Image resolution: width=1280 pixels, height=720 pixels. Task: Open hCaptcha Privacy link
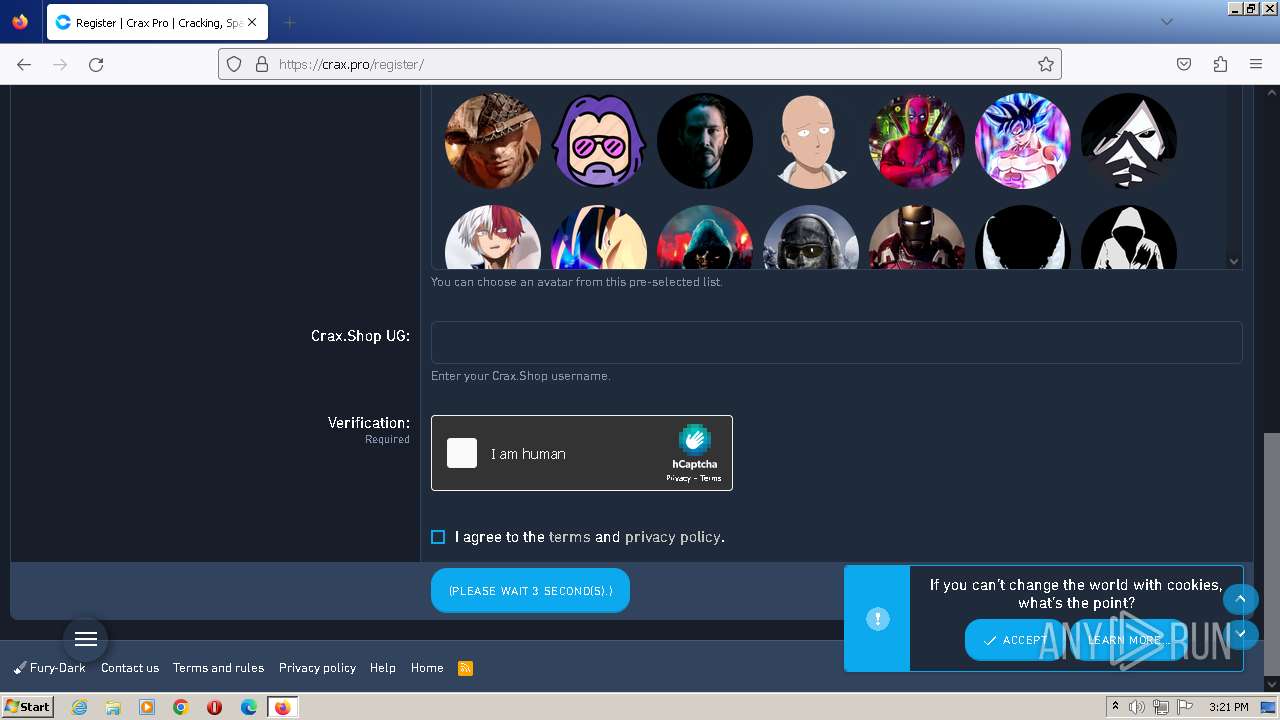(x=679, y=478)
